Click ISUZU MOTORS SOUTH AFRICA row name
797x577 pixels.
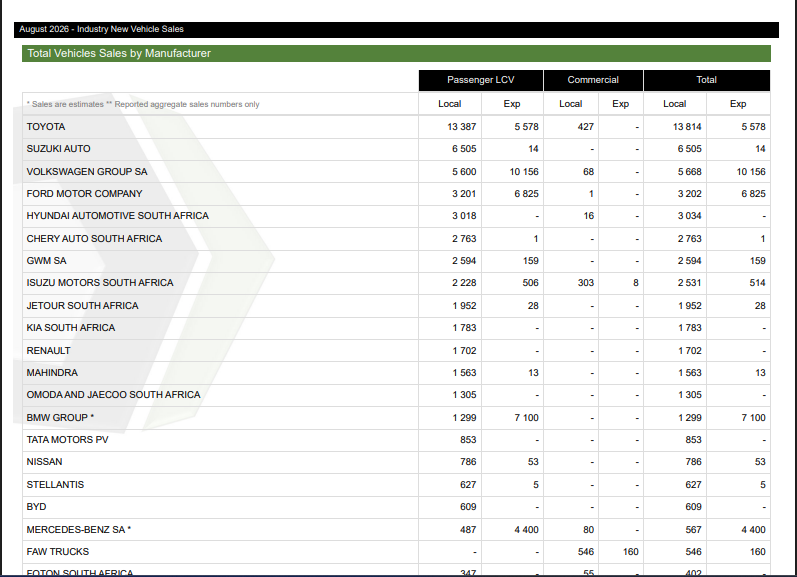[x=100, y=283]
